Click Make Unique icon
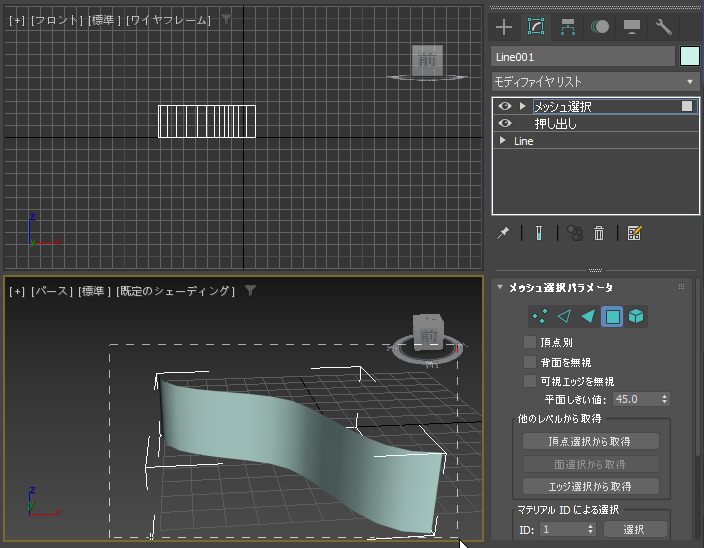This screenshot has width=704, height=548. 575,233
